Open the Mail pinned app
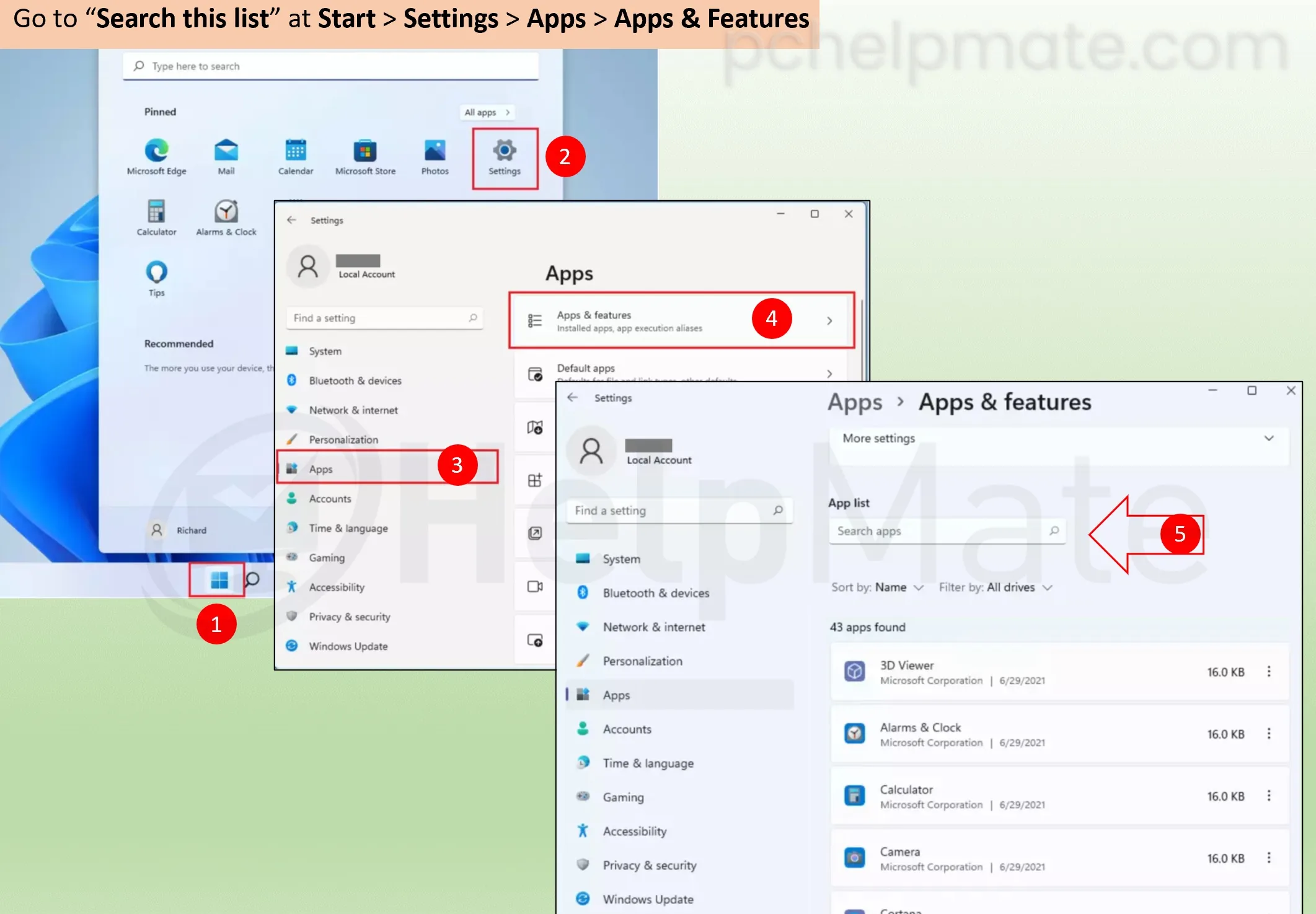 tap(226, 157)
